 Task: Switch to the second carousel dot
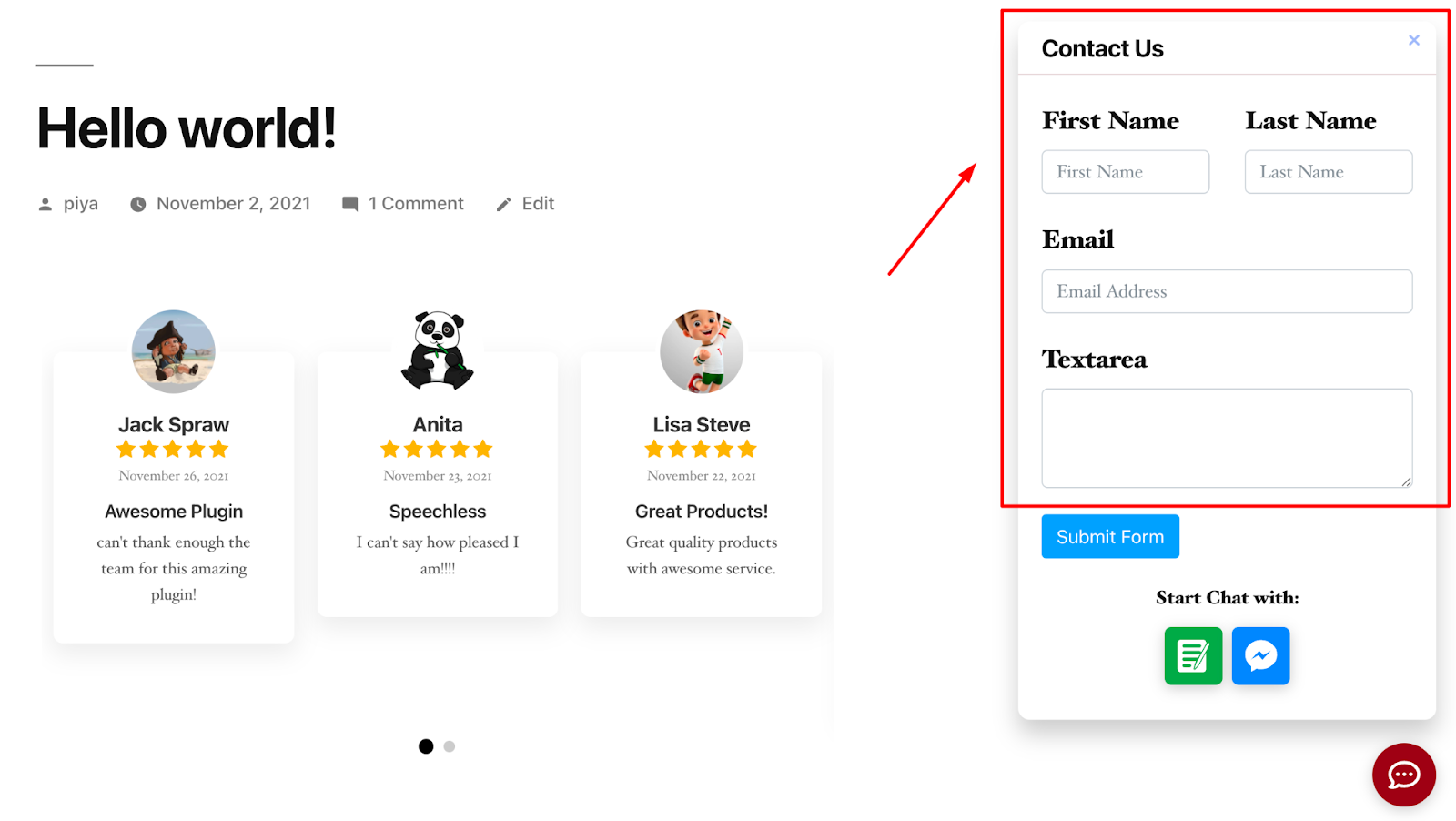tap(450, 746)
